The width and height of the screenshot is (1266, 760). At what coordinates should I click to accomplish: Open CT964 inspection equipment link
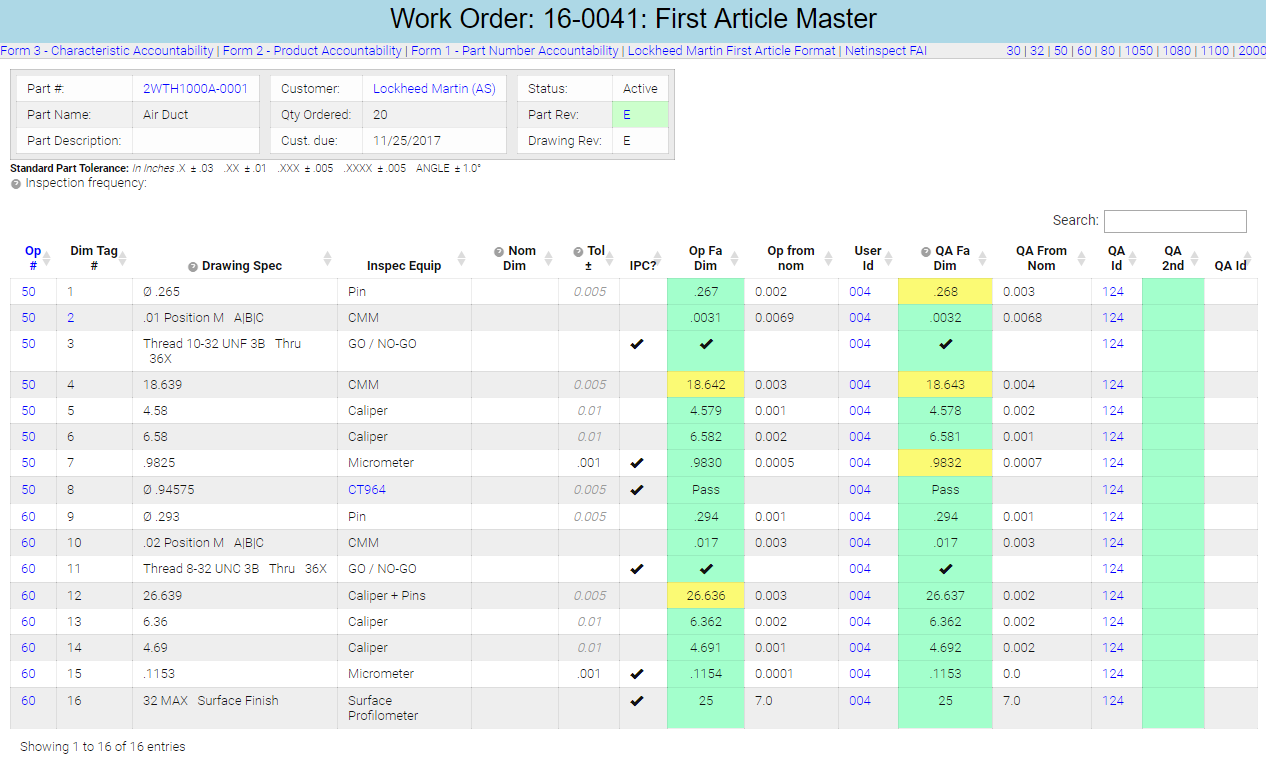coord(367,490)
